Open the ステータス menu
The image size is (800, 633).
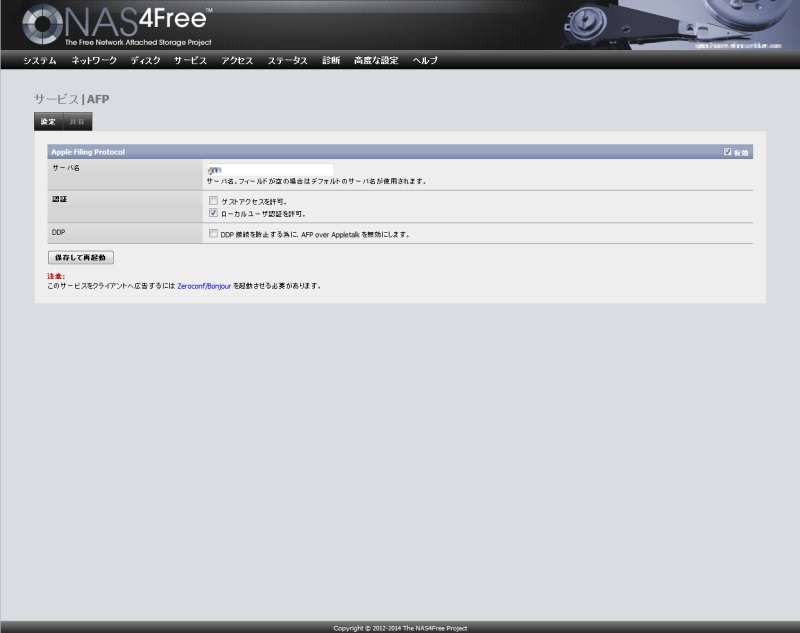288,60
